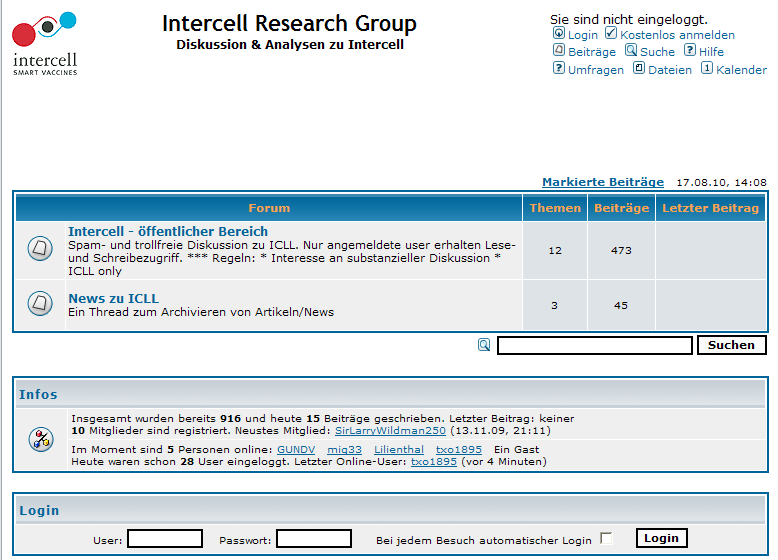Viewport: 778px width, 560px height.
Task: Click the Beiträge icon in top navigation
Action: (x=559, y=51)
